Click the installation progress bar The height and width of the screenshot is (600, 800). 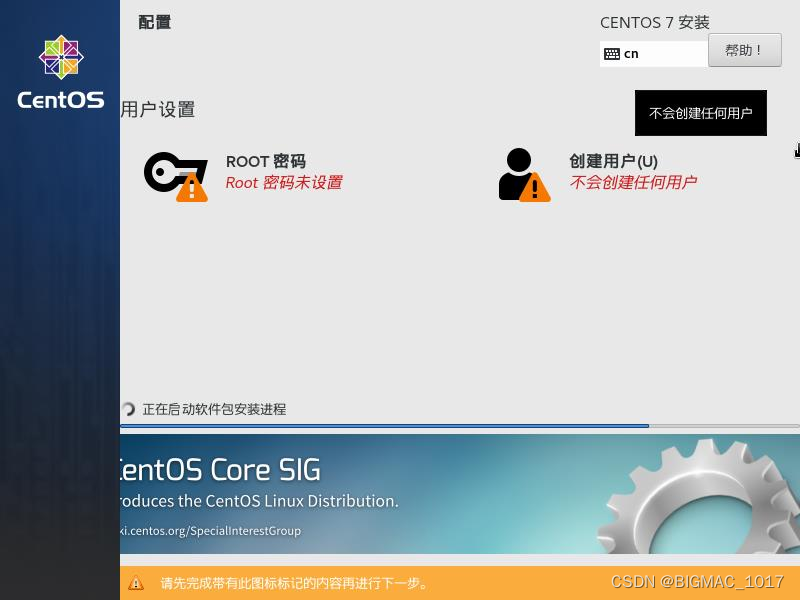[x=460, y=426]
